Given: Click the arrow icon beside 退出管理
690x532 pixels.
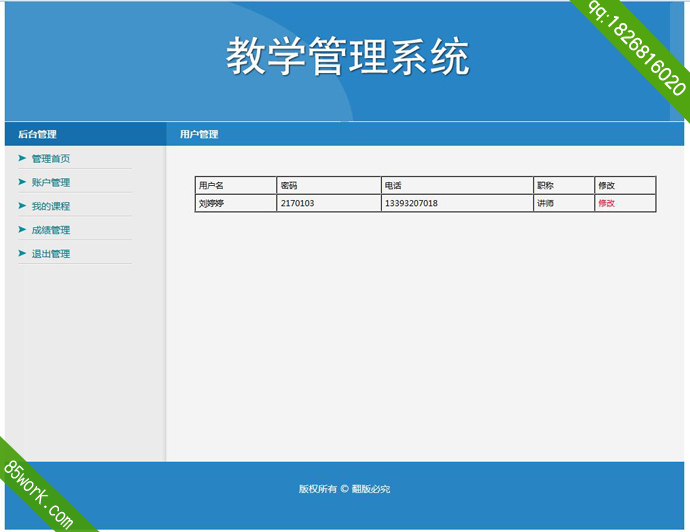Looking at the screenshot, I should 22,254.
